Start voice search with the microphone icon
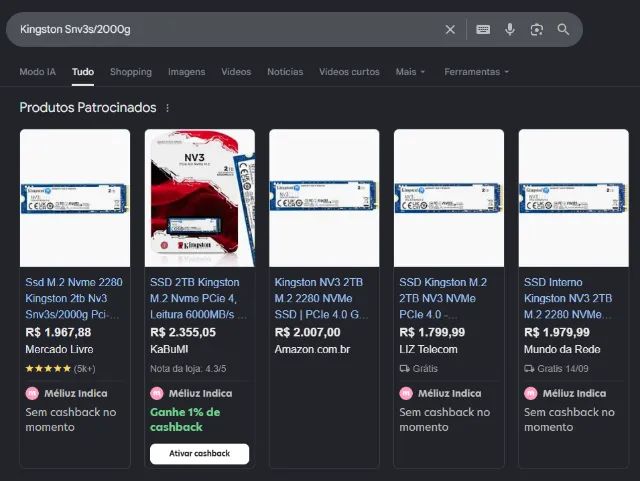Image resolution: width=640 pixels, height=481 pixels. click(x=510, y=29)
